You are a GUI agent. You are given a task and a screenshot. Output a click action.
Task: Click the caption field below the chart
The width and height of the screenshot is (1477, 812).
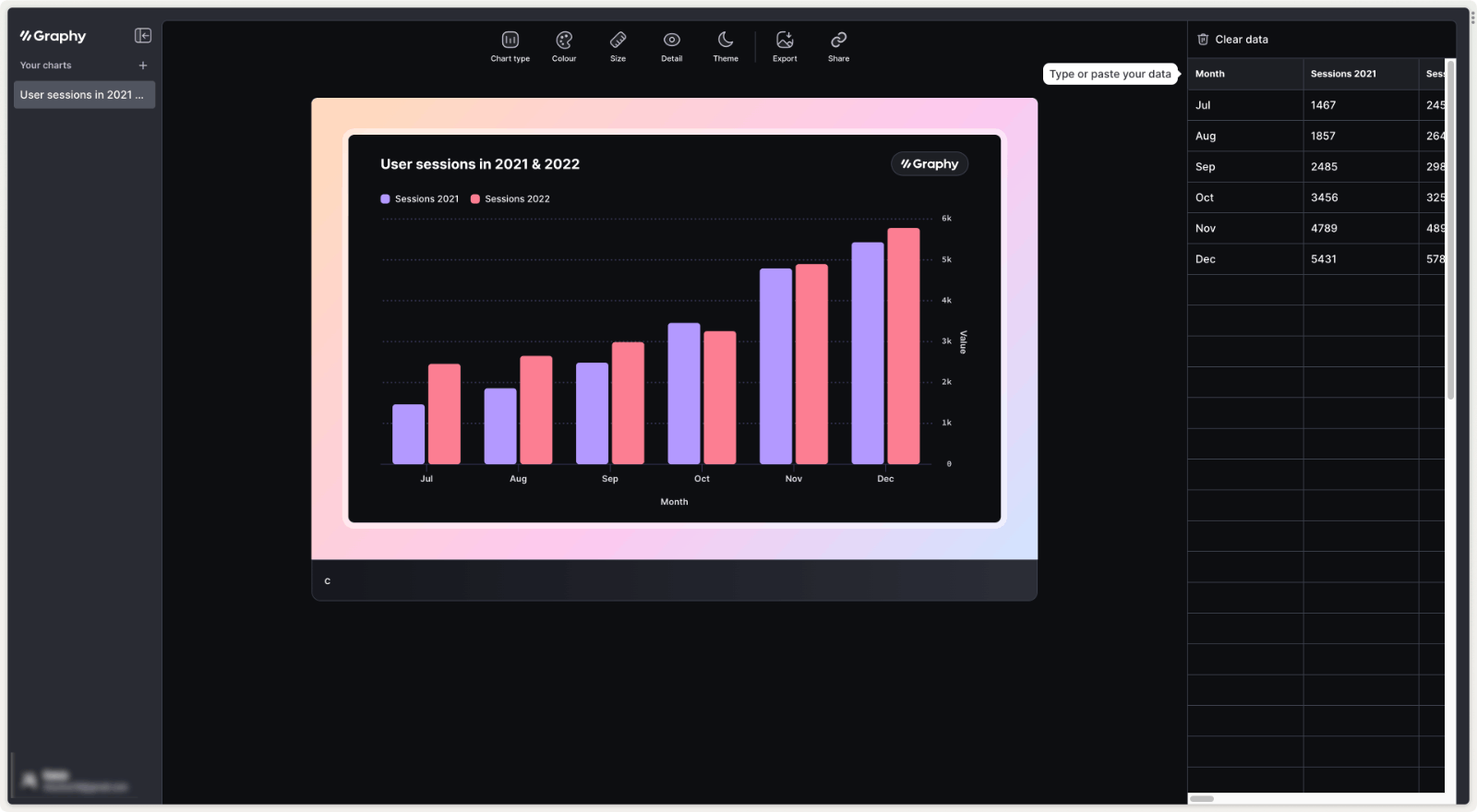[674, 581]
